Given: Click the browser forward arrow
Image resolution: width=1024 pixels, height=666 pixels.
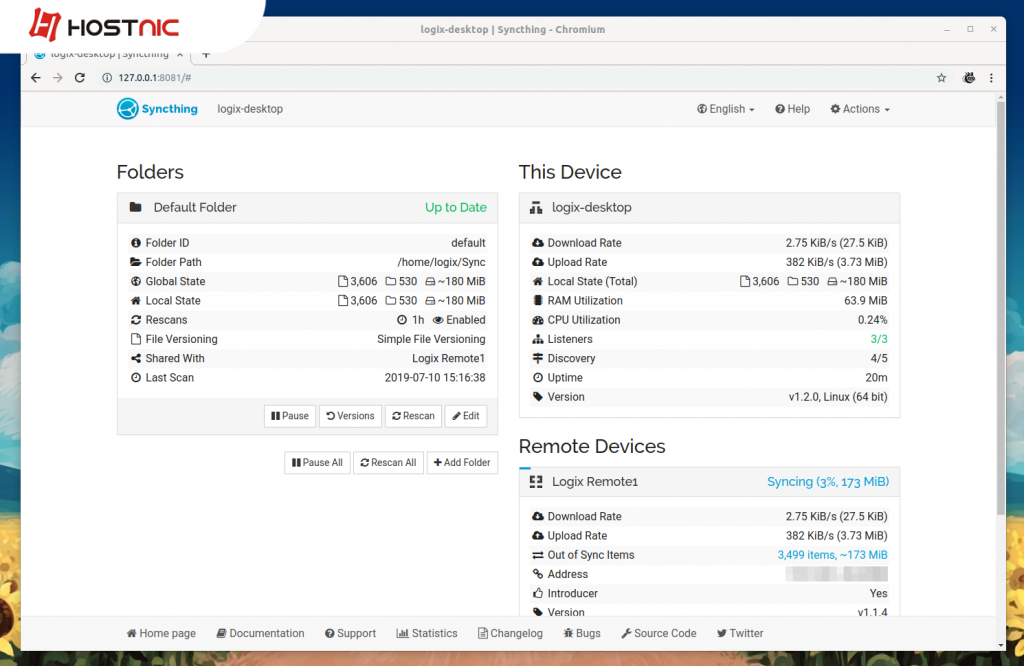Looking at the screenshot, I should pyautogui.click(x=57, y=78).
